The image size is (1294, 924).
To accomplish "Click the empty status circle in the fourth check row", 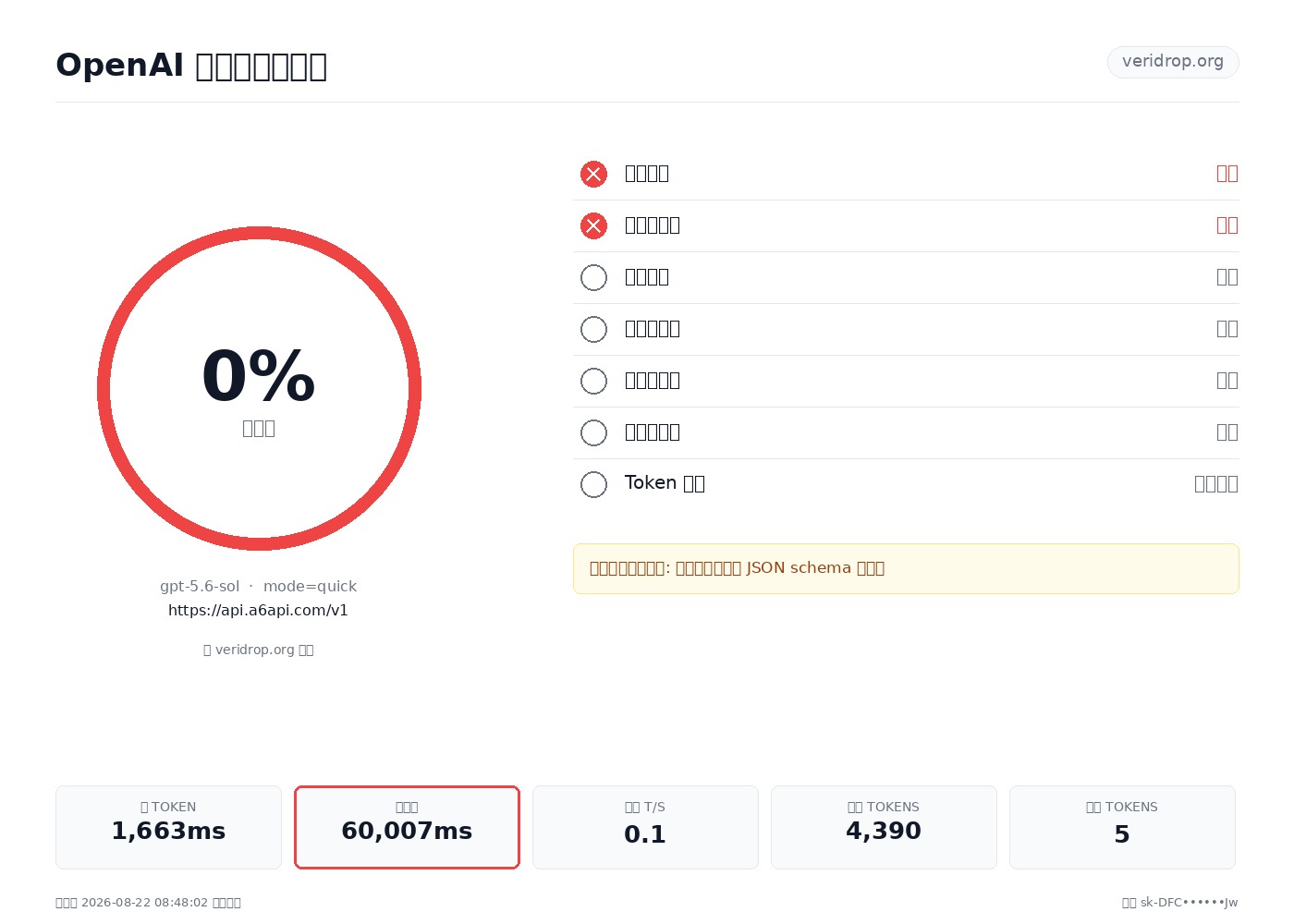I will pos(593,329).
